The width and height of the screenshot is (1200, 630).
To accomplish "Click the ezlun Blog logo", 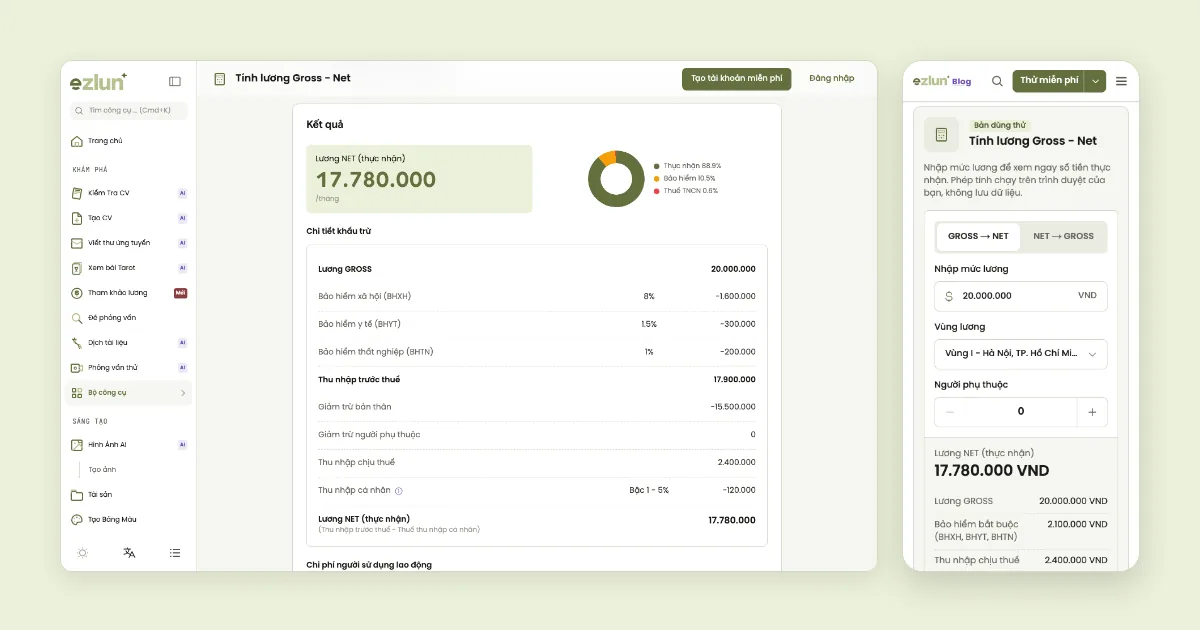I will 941,81.
